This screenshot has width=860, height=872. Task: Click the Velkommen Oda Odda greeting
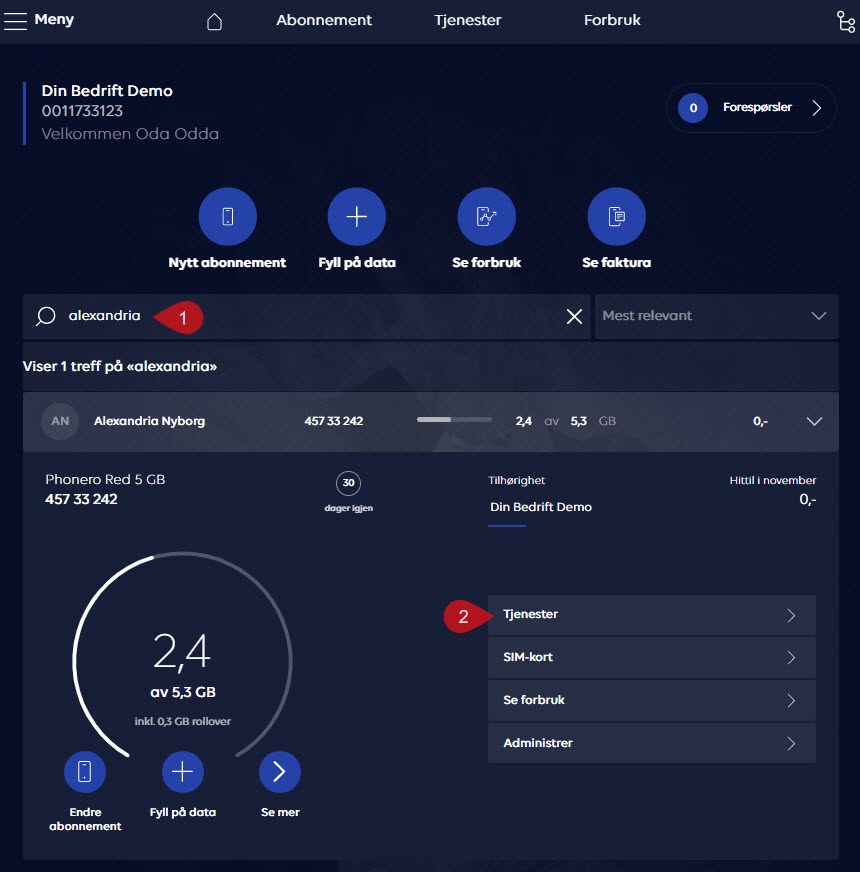tap(130, 133)
